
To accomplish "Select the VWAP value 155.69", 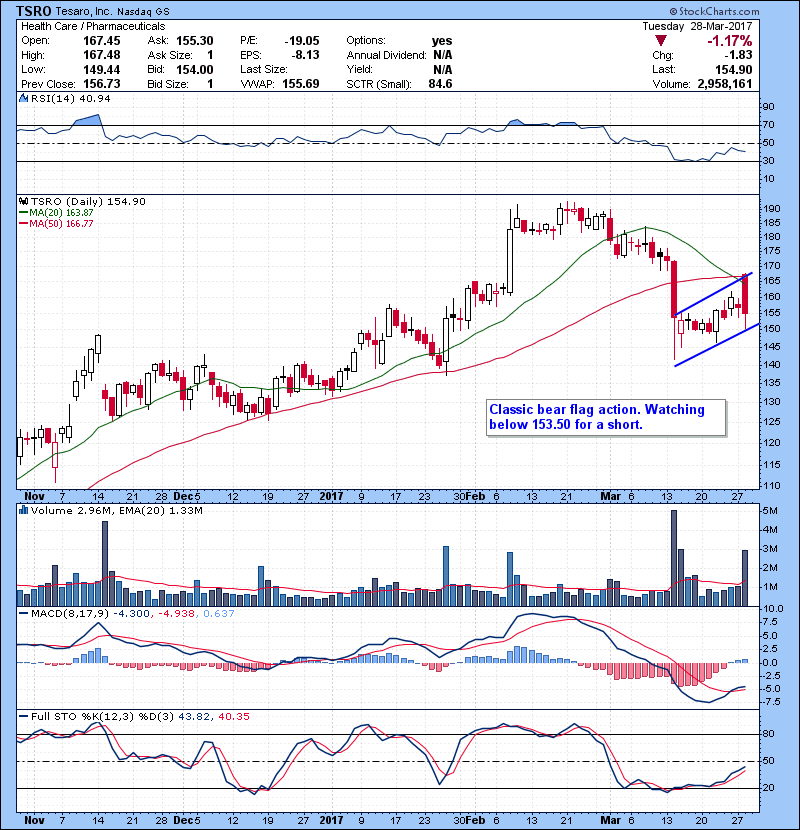I will tap(301, 84).
